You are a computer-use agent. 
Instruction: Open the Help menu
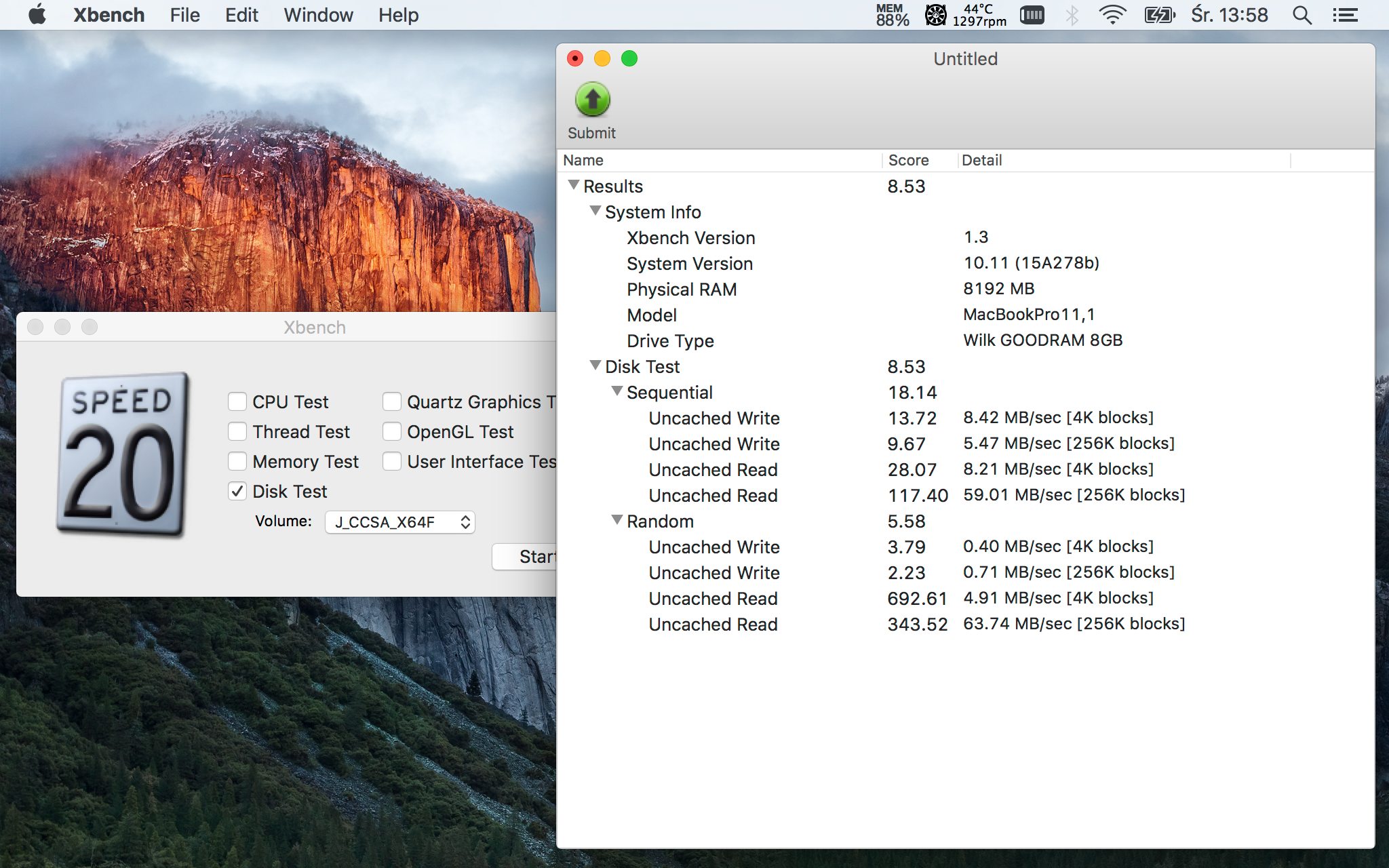(399, 15)
